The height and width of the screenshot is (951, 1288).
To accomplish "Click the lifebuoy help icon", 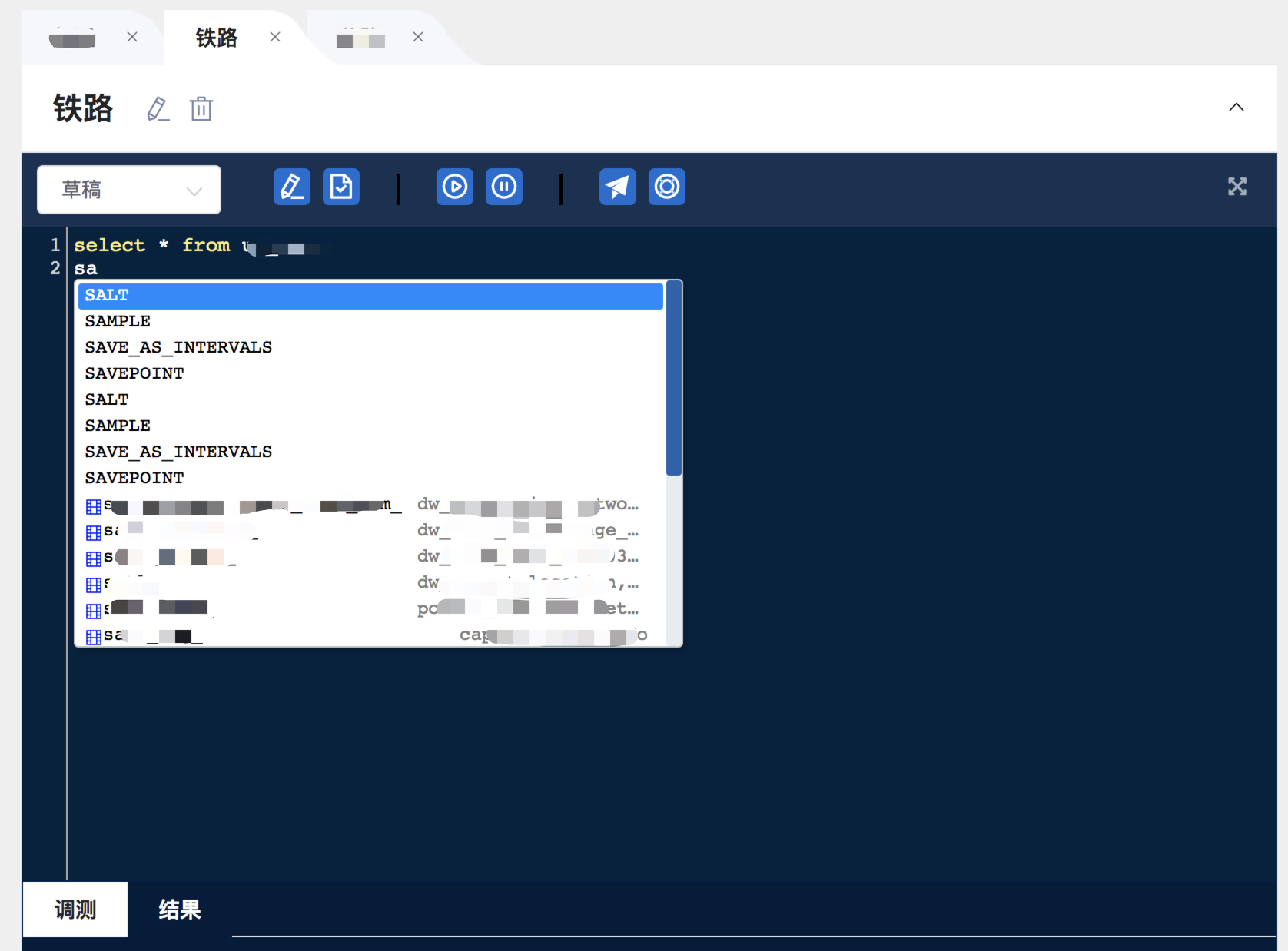I will [667, 187].
